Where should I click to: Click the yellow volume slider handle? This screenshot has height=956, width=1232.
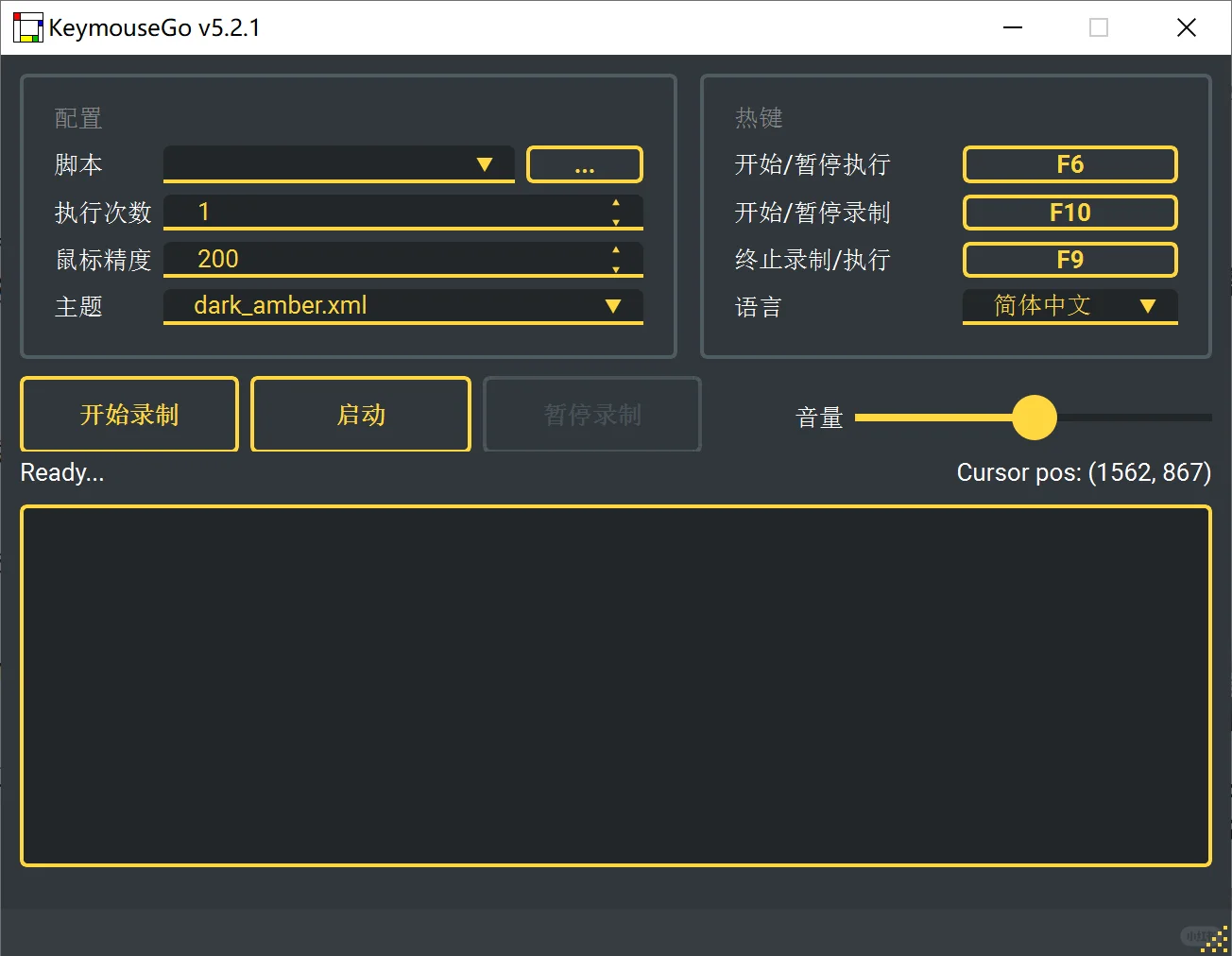(x=1035, y=417)
